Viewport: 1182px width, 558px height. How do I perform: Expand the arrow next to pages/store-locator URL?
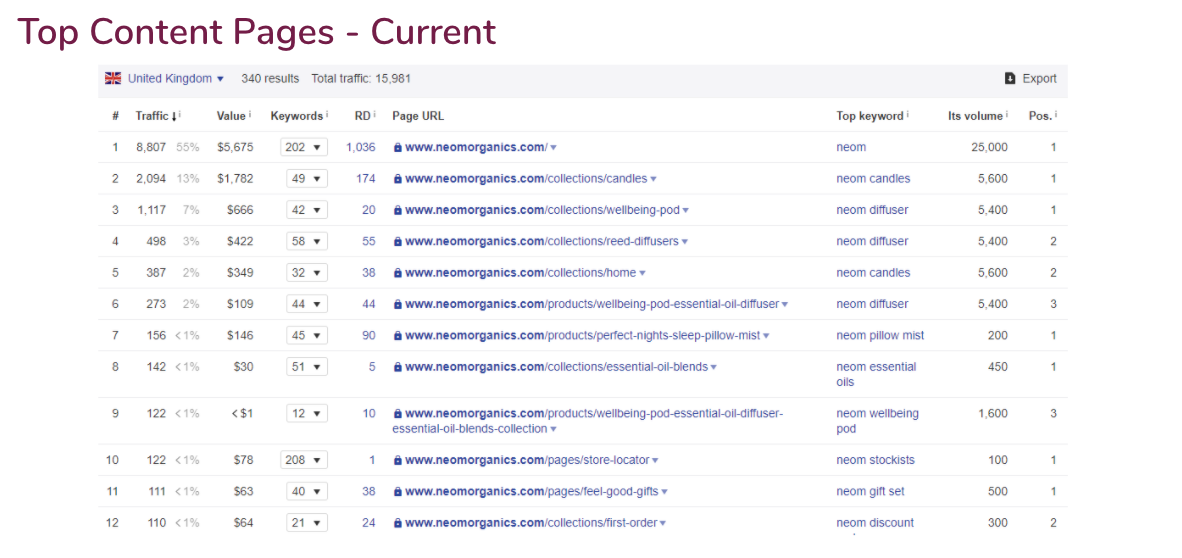(655, 461)
